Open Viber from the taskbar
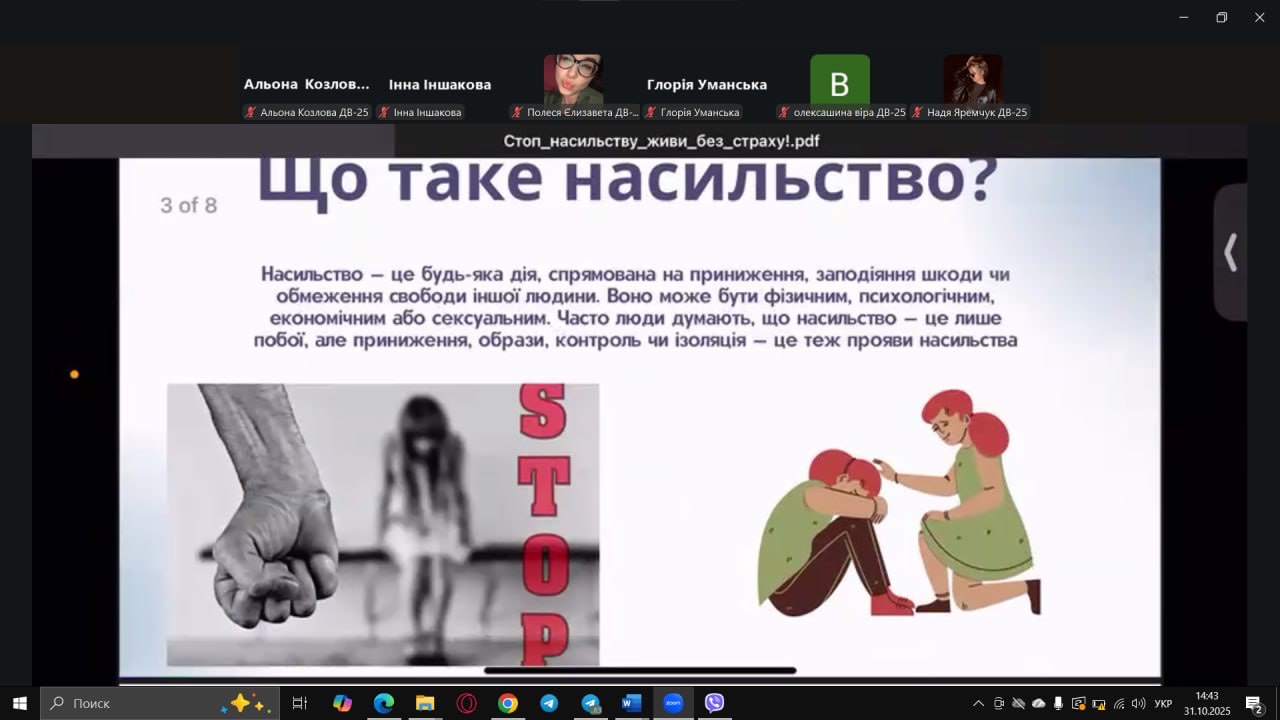This screenshot has width=1280, height=720. [x=714, y=703]
